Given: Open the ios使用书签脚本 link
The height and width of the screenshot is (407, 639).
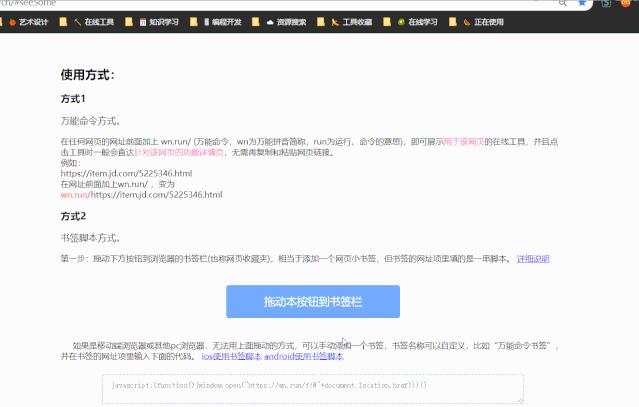Looking at the screenshot, I should pyautogui.click(x=231, y=356).
